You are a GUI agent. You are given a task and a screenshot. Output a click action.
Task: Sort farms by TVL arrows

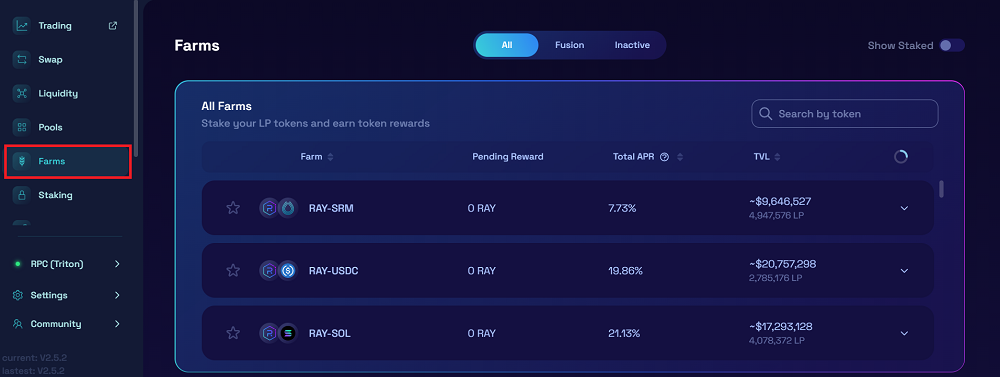tap(777, 157)
